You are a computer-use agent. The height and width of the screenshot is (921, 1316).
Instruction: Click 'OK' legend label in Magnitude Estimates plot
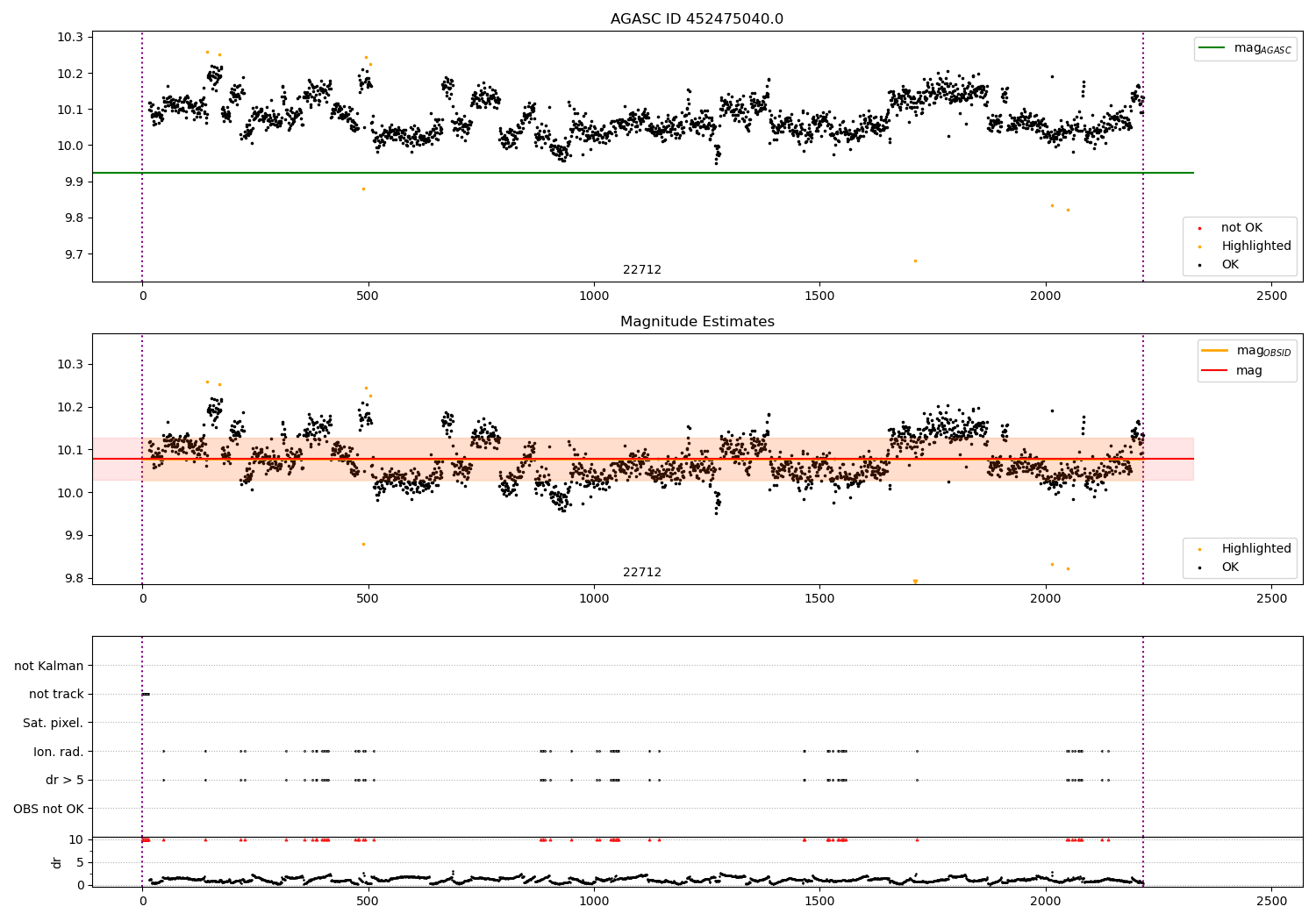1230,568
